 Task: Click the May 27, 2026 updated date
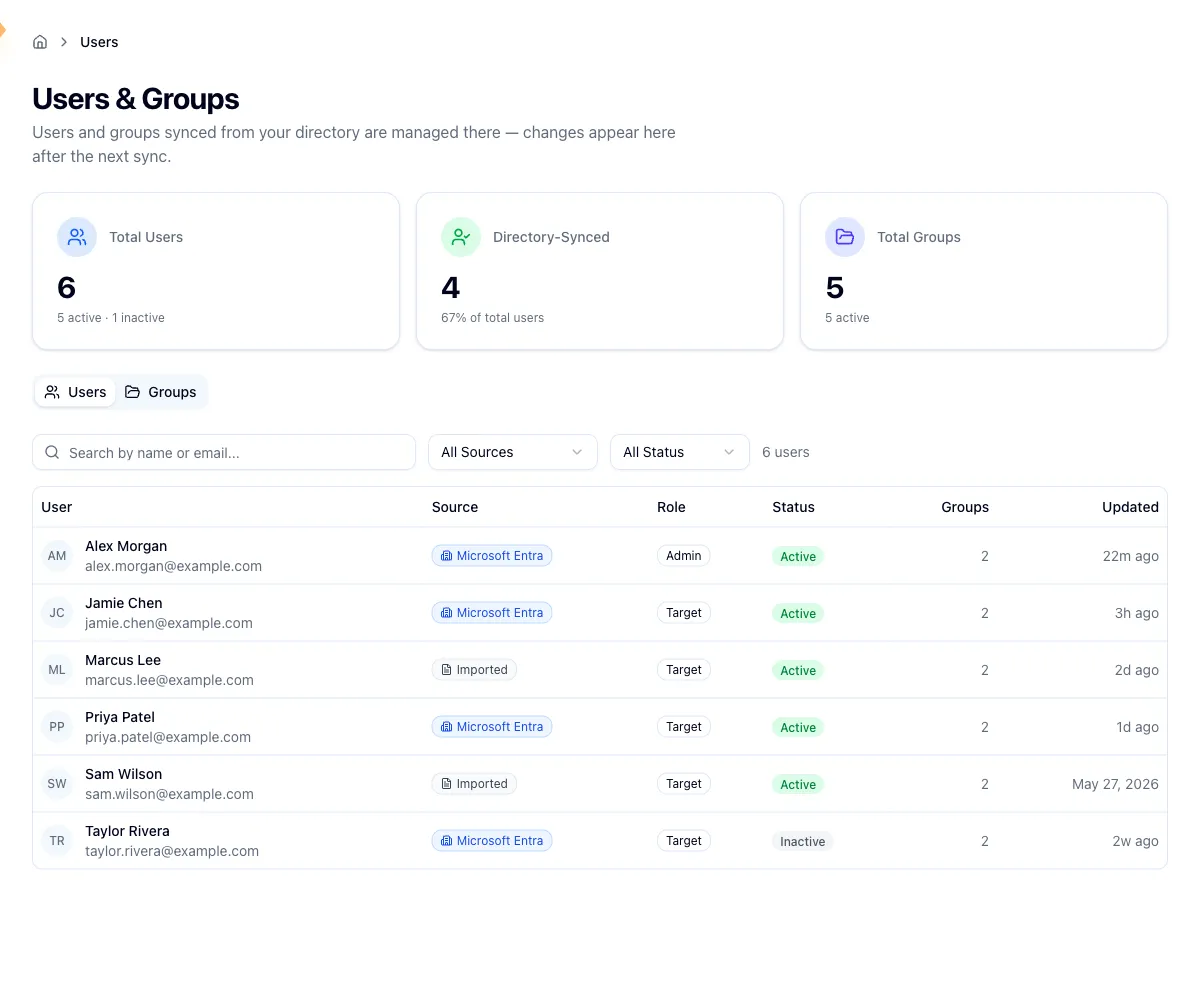coord(1115,784)
